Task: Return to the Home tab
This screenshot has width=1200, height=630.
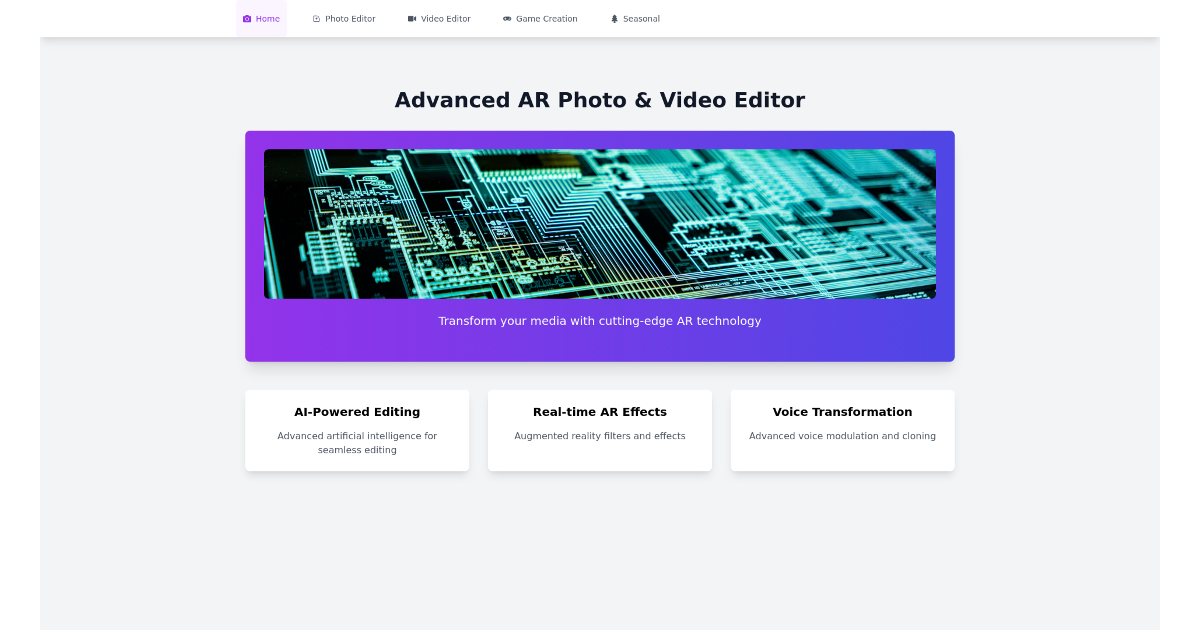Action: pos(261,18)
